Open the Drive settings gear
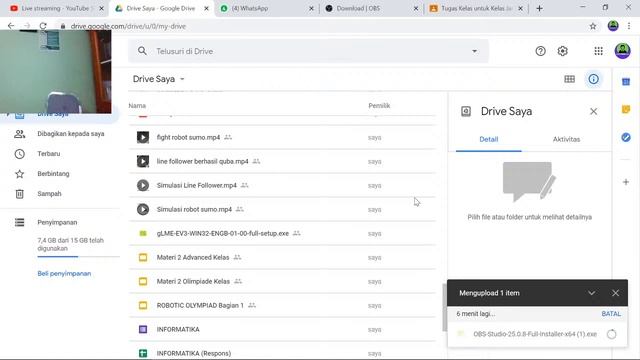 click(x=562, y=51)
